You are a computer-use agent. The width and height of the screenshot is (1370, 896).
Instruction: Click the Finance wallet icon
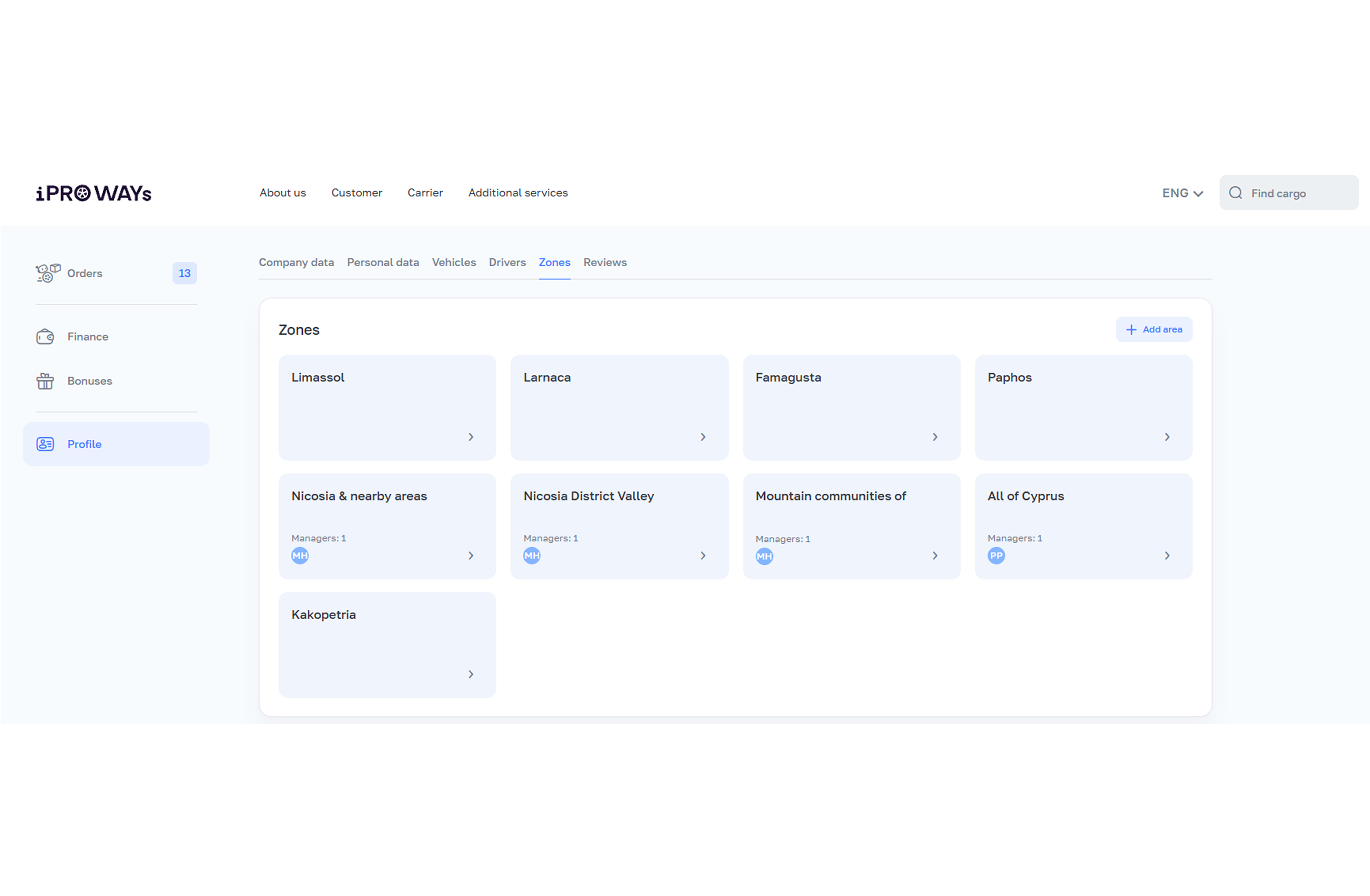tap(45, 337)
